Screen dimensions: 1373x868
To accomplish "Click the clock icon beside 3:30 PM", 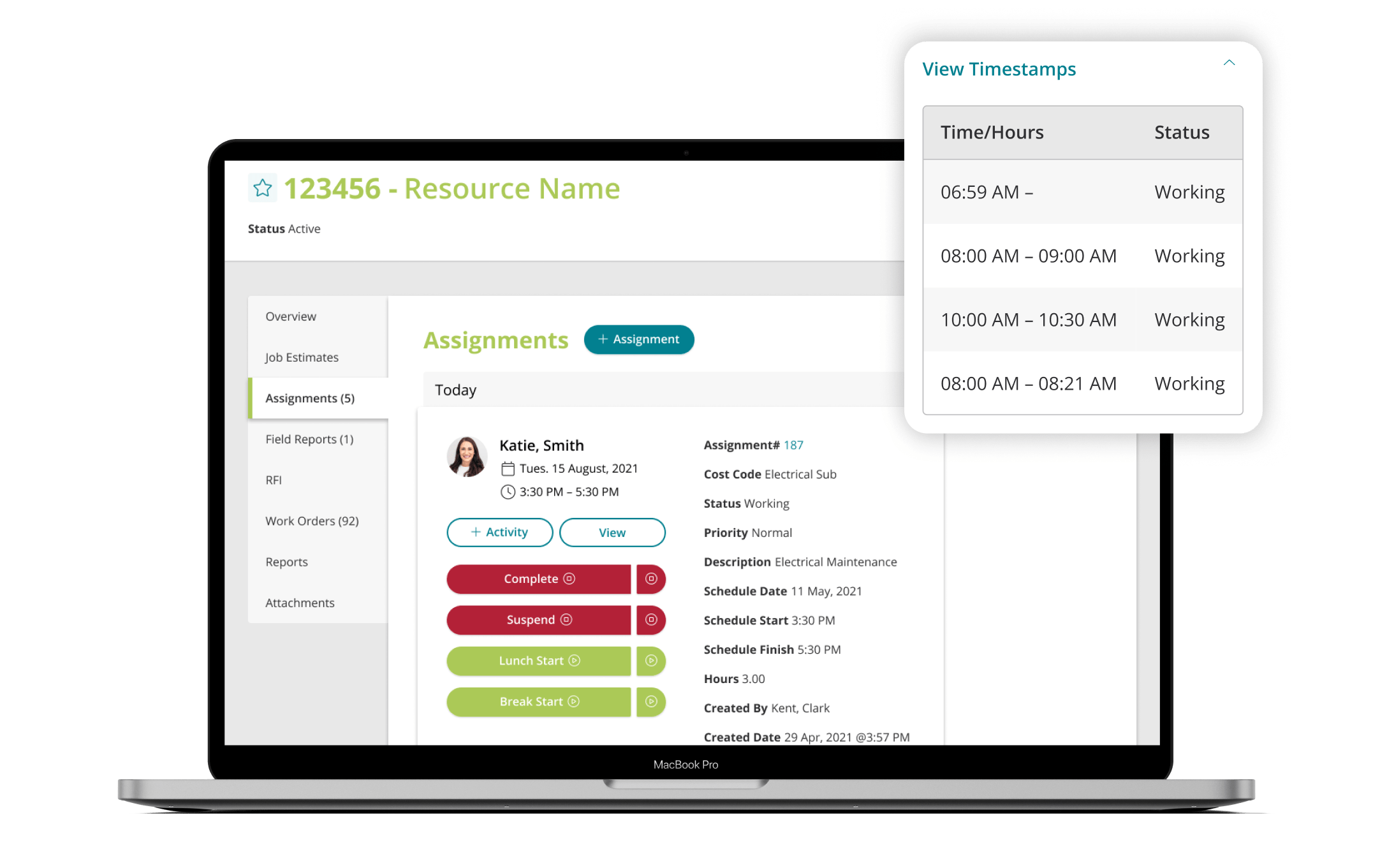I will tap(508, 492).
